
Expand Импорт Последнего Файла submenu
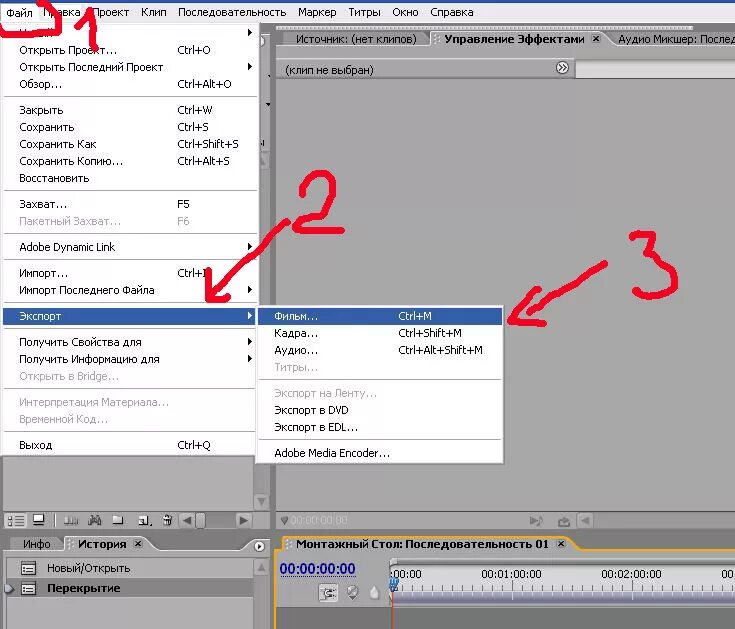tap(130, 290)
